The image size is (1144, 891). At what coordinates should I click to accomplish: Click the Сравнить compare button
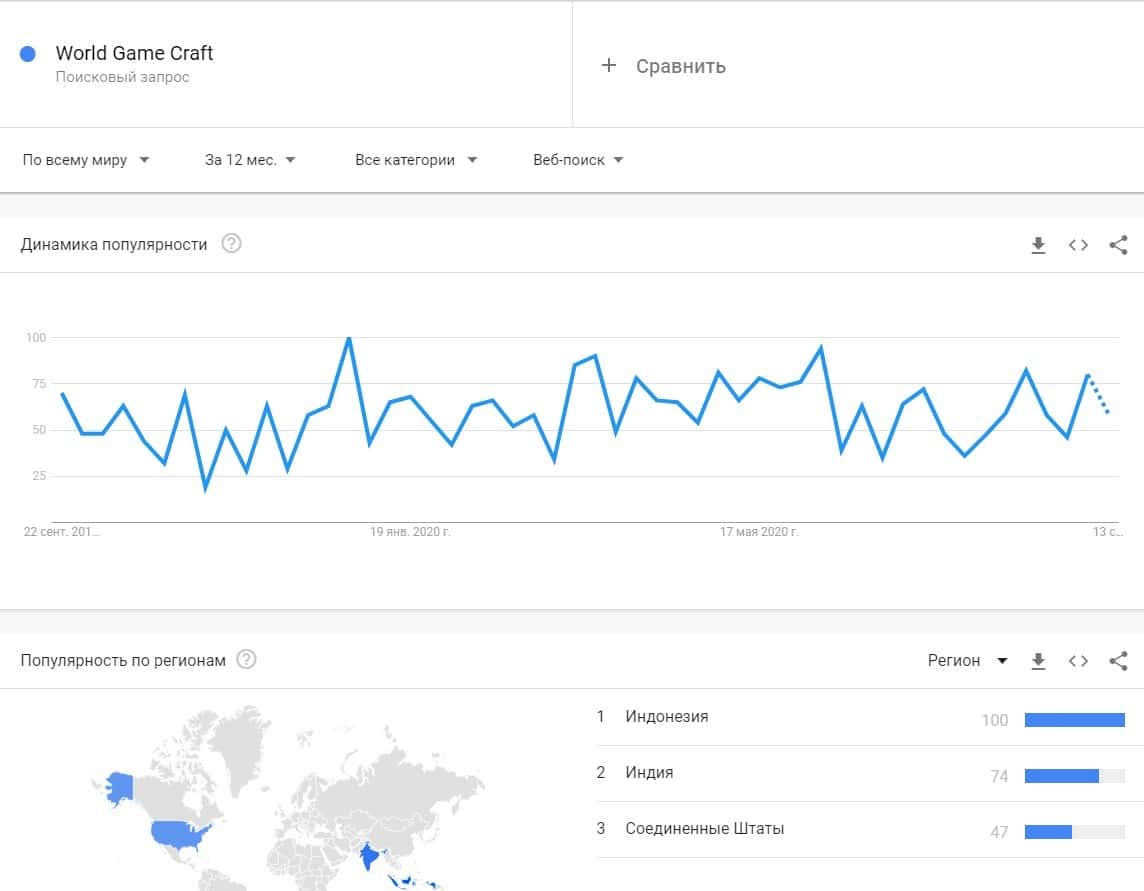[680, 66]
